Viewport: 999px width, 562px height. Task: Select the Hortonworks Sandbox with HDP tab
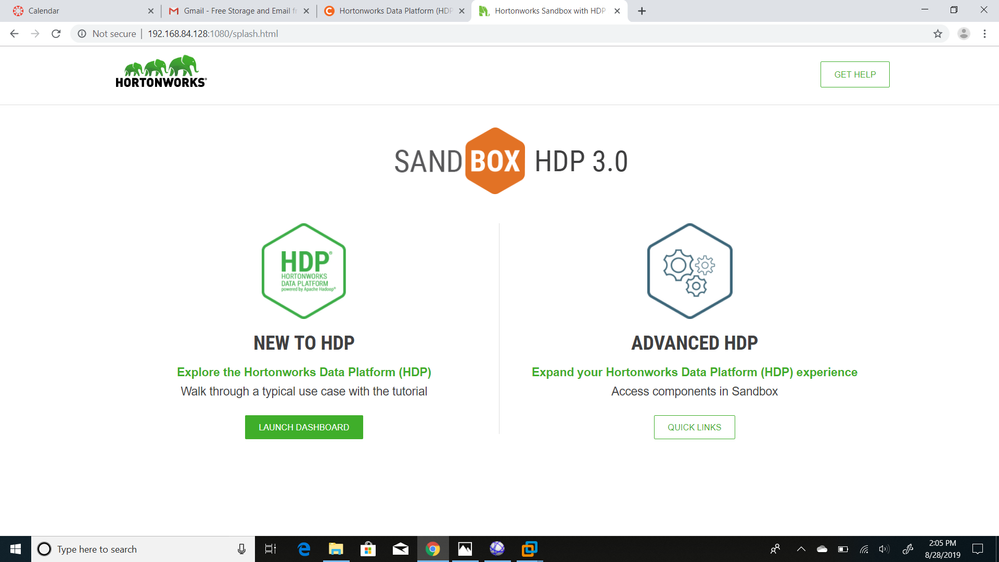point(548,11)
